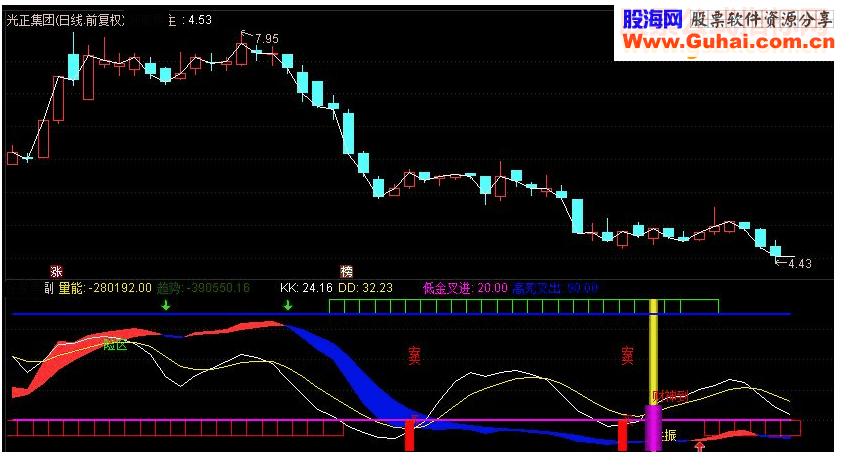841x457 pixels.
Task: Click the 股票软件资源分享 banner text
Action: click(761, 20)
